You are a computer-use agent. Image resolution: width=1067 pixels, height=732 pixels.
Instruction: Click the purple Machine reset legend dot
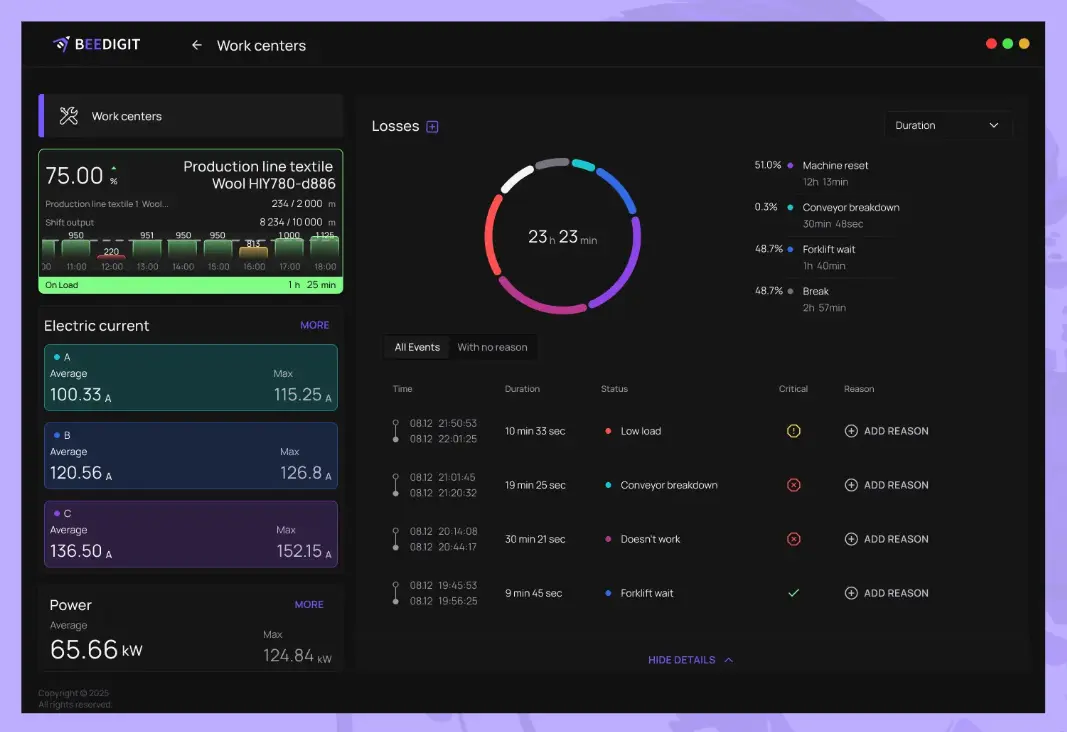click(790, 165)
